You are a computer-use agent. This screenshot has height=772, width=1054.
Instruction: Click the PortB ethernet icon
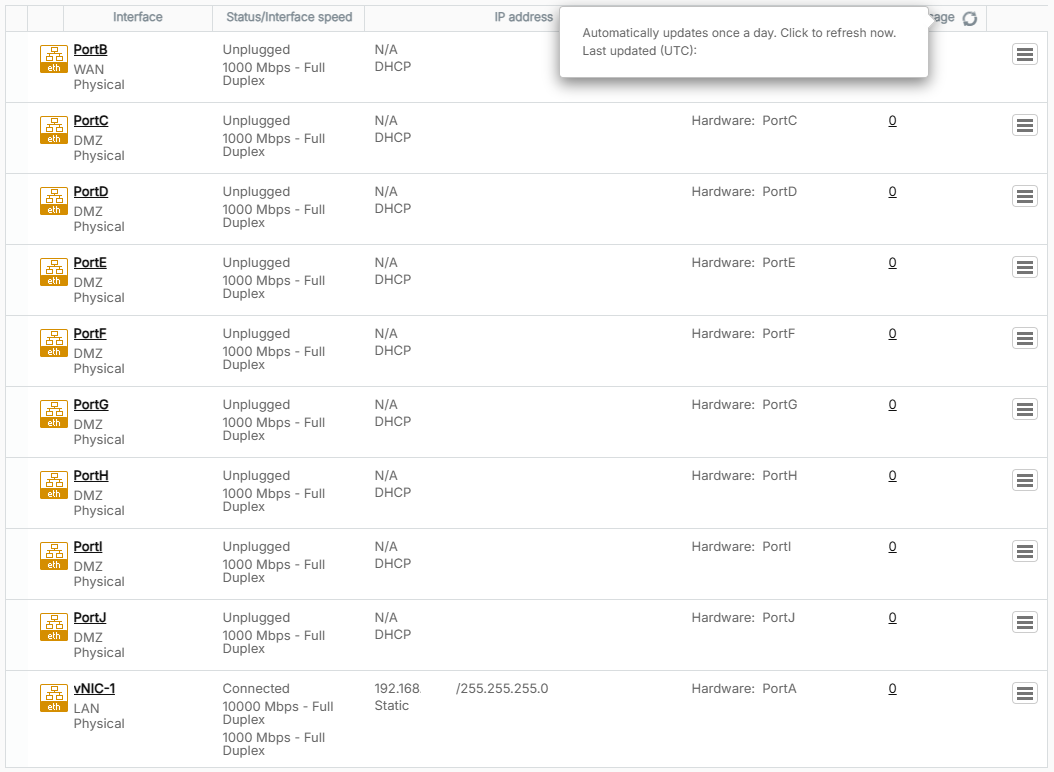[x=54, y=59]
